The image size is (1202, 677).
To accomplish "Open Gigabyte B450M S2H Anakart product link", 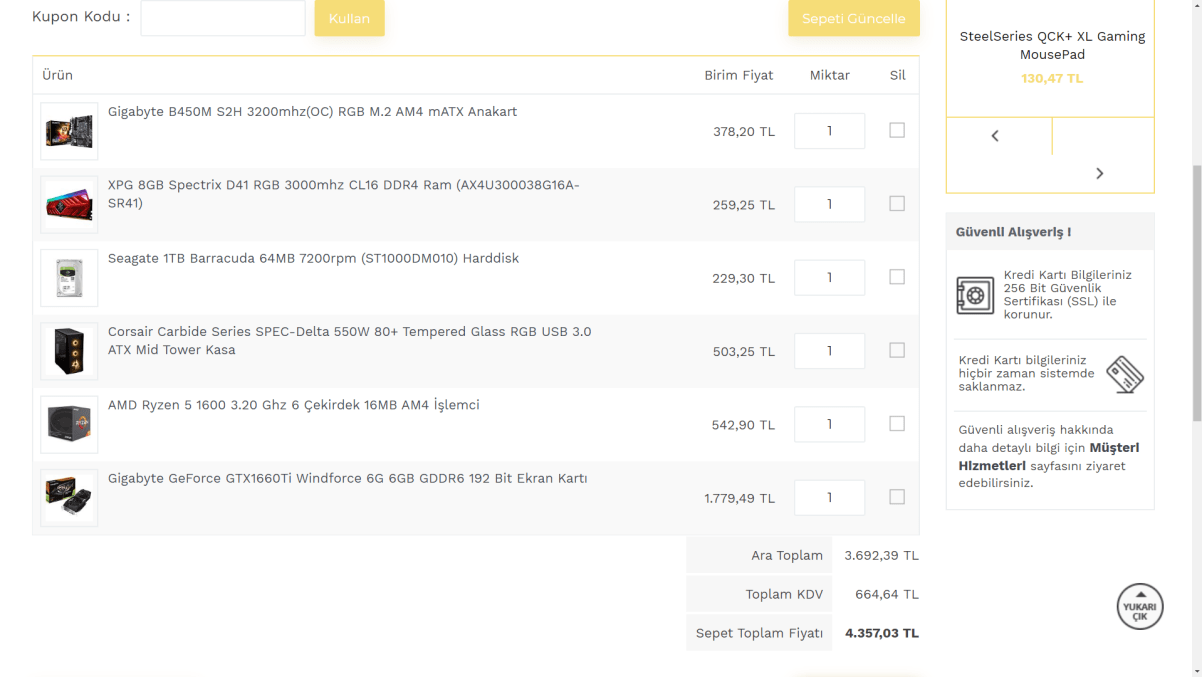I will tap(312, 112).
